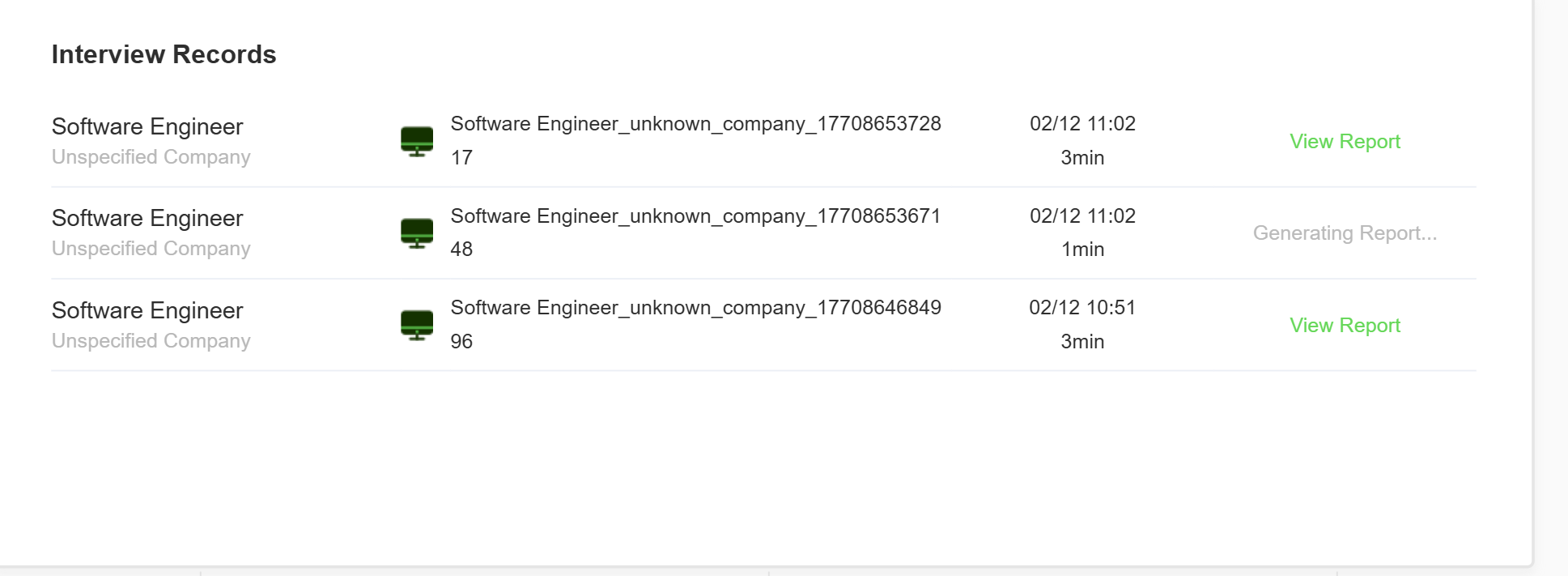Click 02/12 11:02 timestamp in the first record
1568x576 pixels.
1082,124
